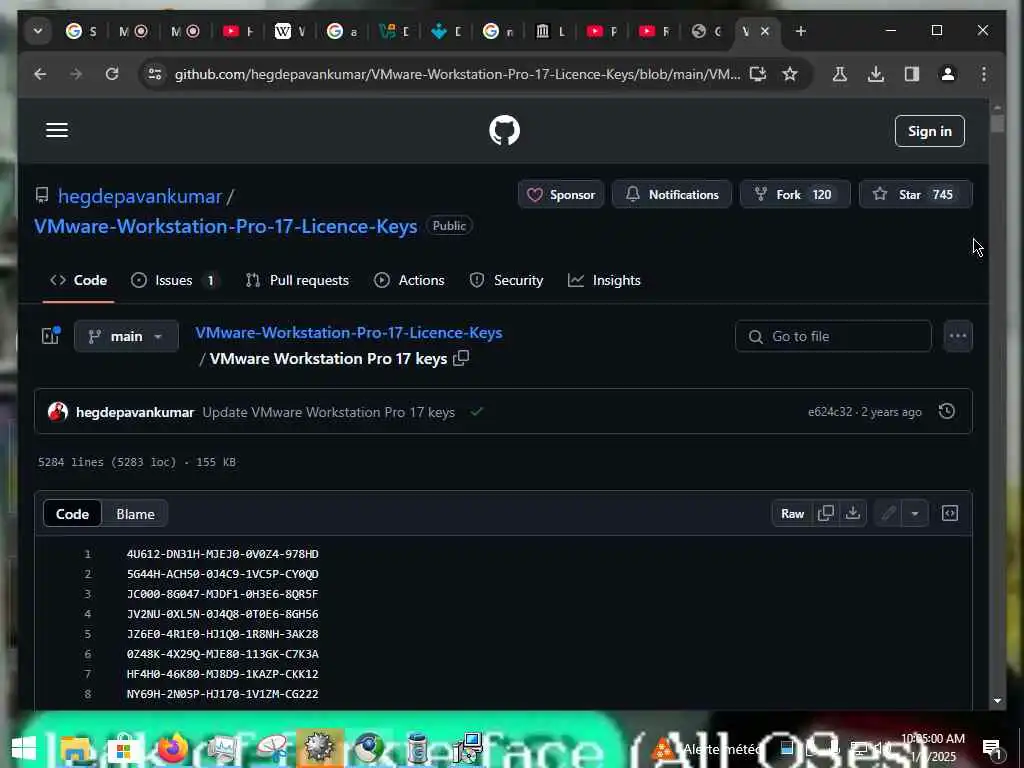
Task: Switch to the Issues tab
Action: pyautogui.click(x=175, y=280)
